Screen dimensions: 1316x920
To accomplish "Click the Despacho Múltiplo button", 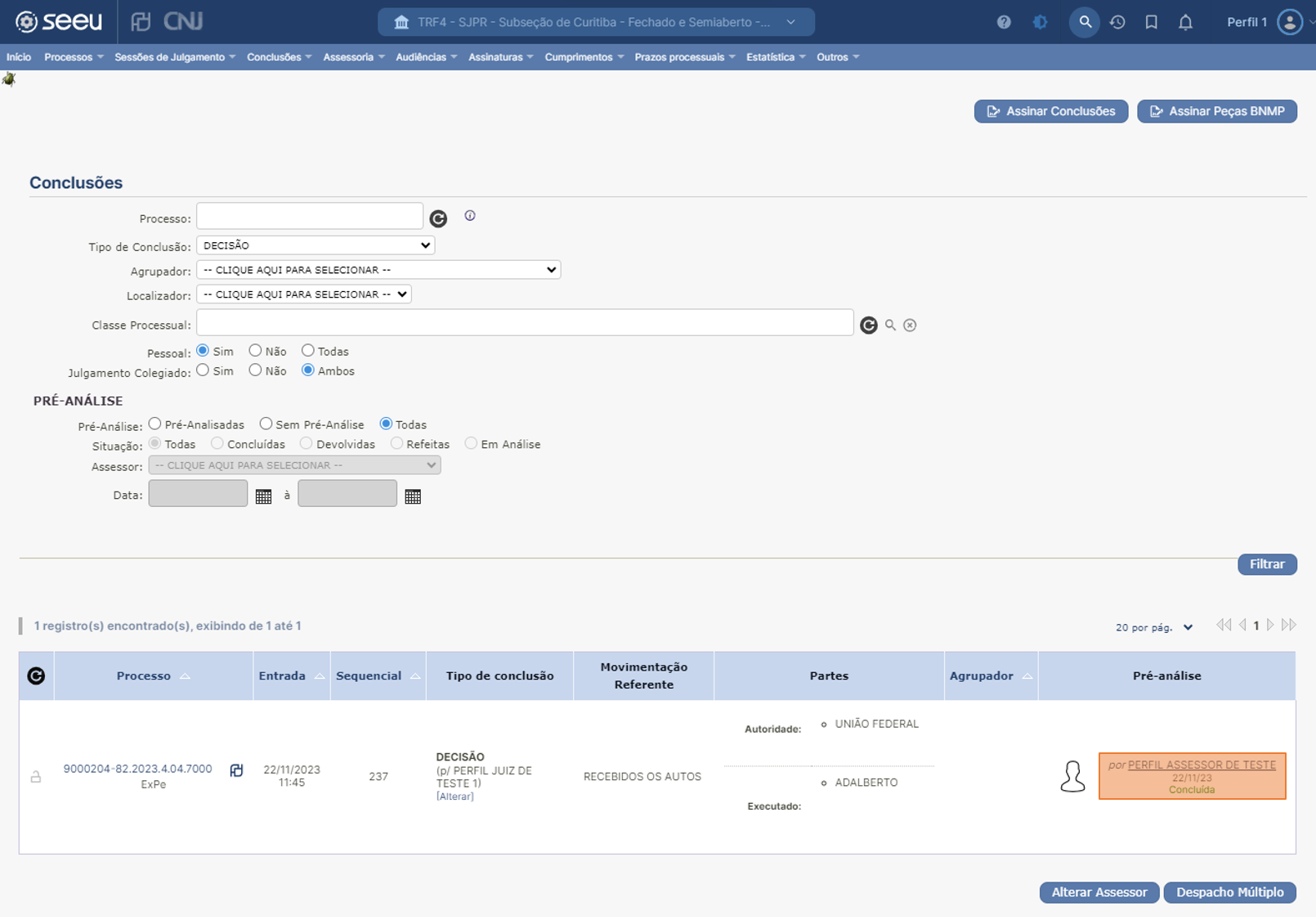I will (x=1229, y=892).
